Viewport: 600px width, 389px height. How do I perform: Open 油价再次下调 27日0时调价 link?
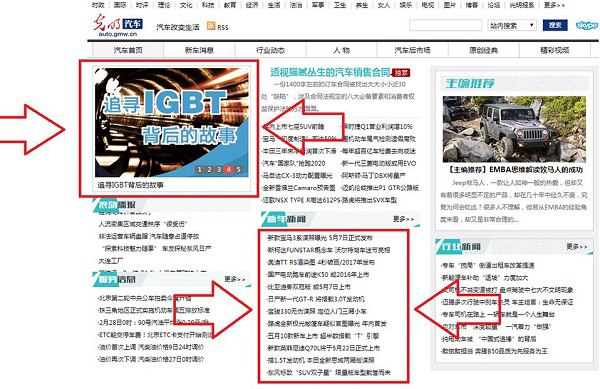[x=151, y=360]
